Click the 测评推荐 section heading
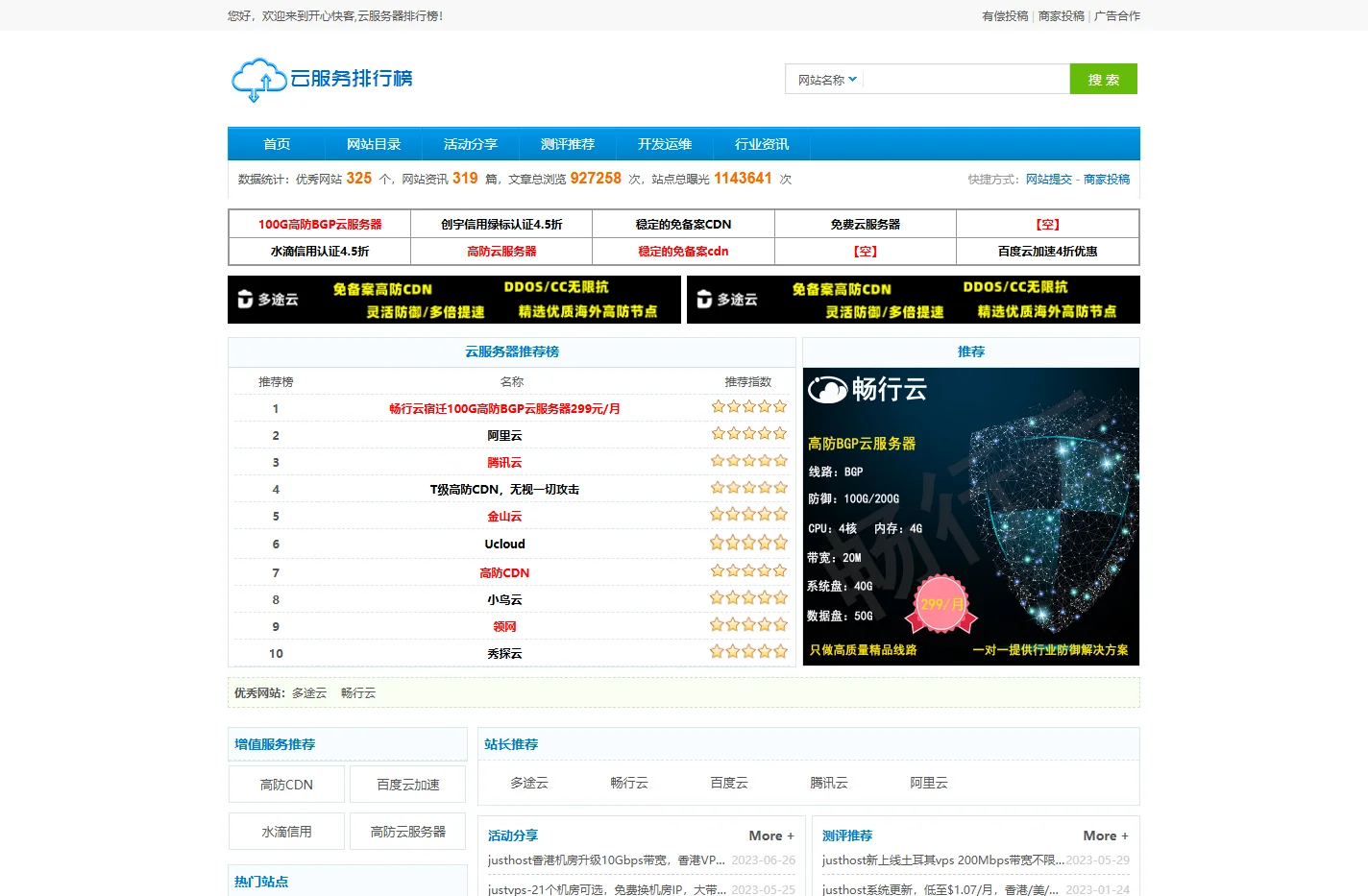 tap(847, 835)
